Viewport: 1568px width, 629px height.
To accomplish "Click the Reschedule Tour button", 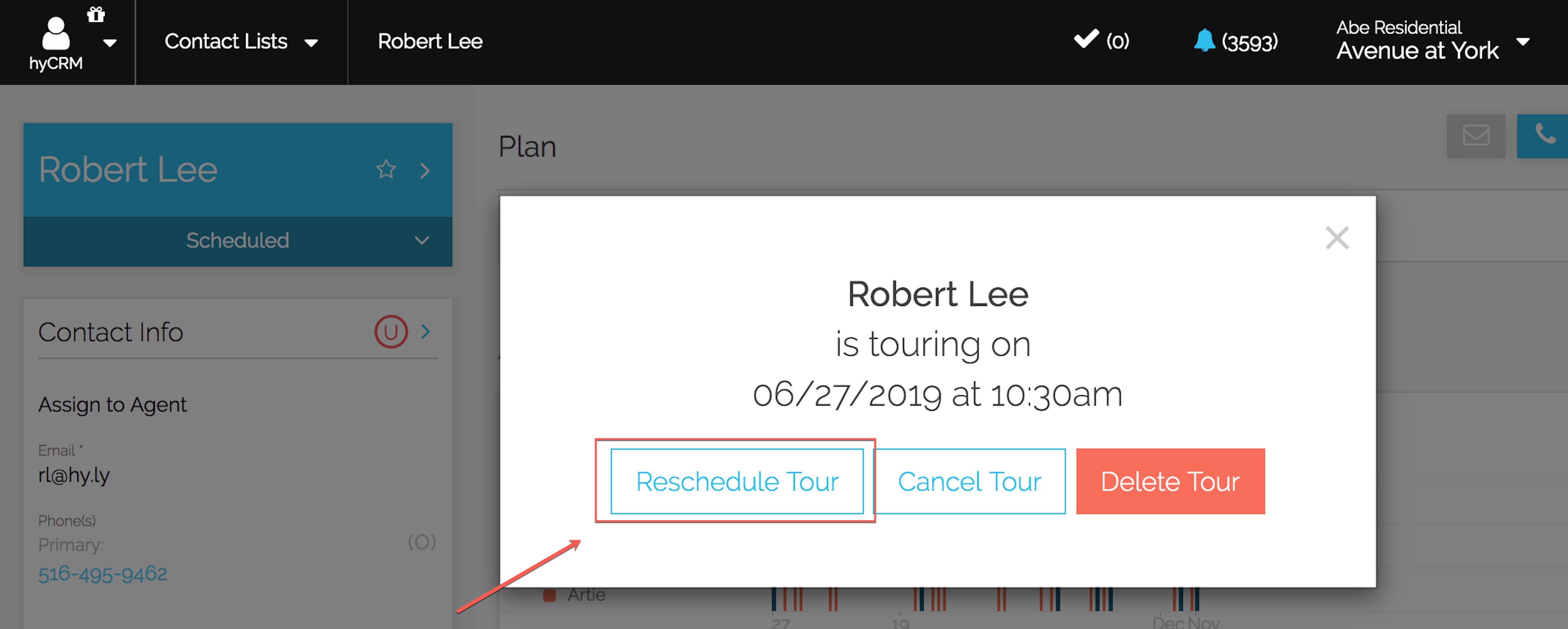I will pos(737,481).
